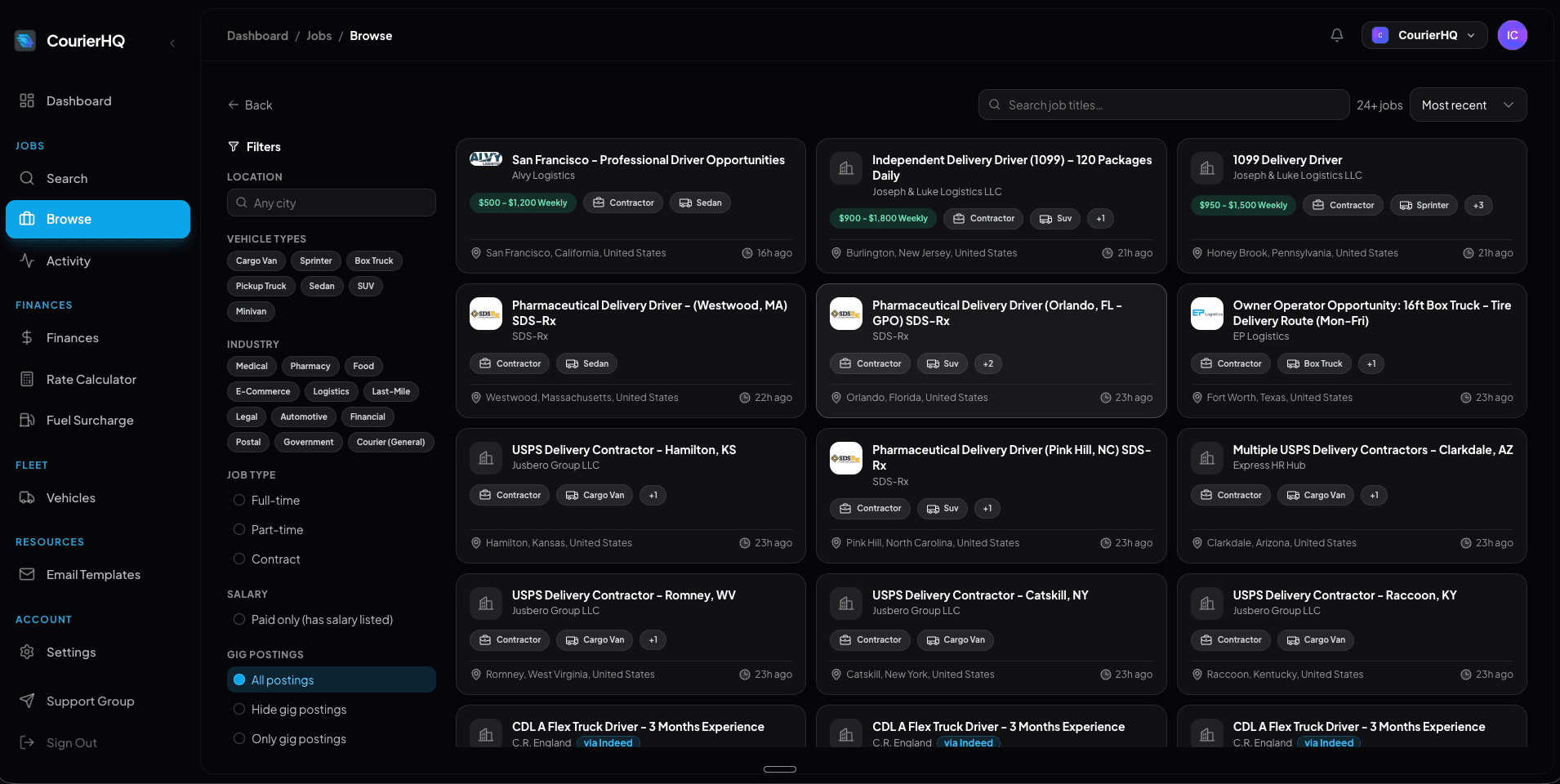The image size is (1560, 784).
Task: Toggle the Pharmacy industry filter chip
Action: (x=310, y=366)
